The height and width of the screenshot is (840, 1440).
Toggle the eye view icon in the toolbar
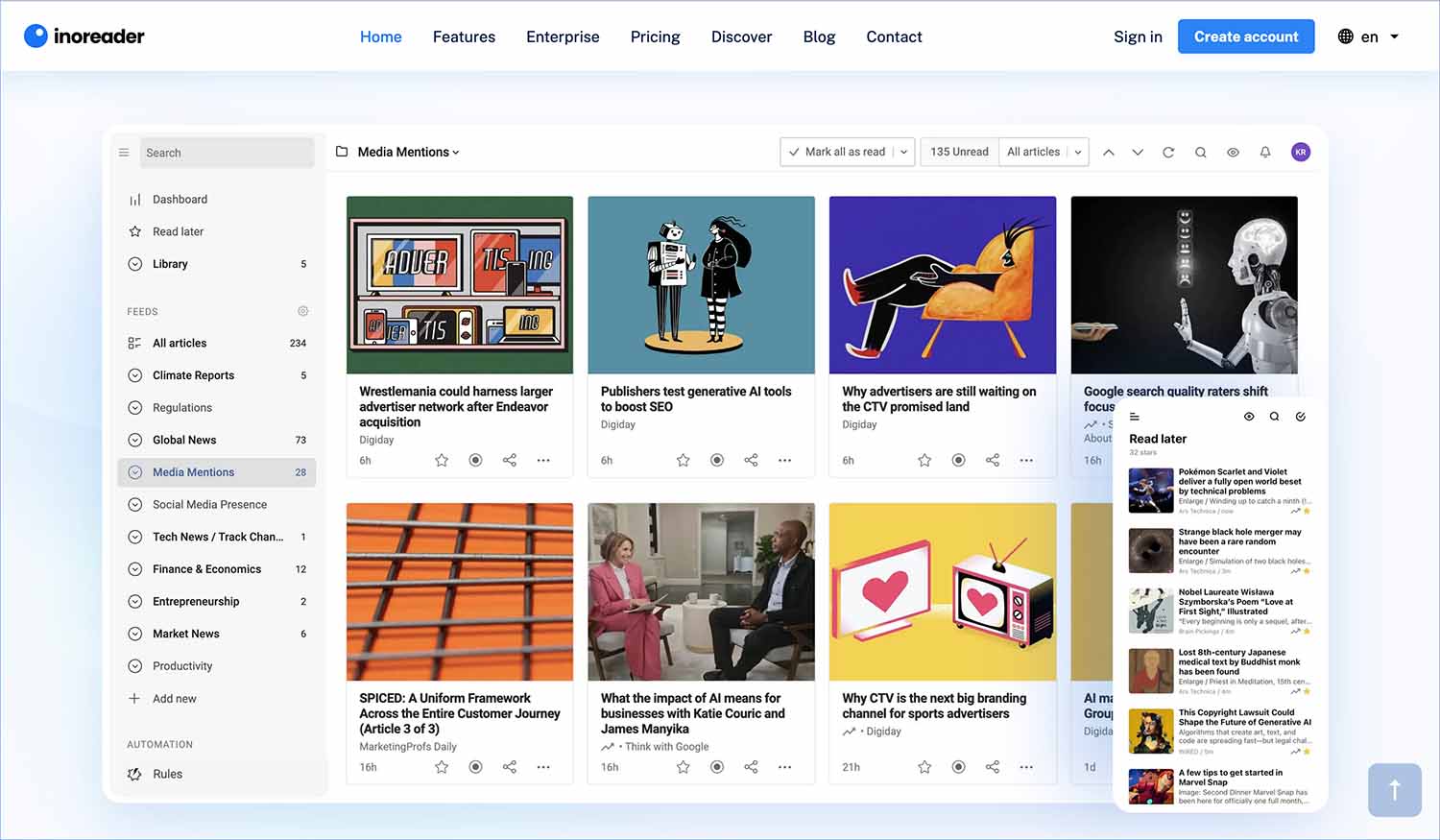point(1233,153)
